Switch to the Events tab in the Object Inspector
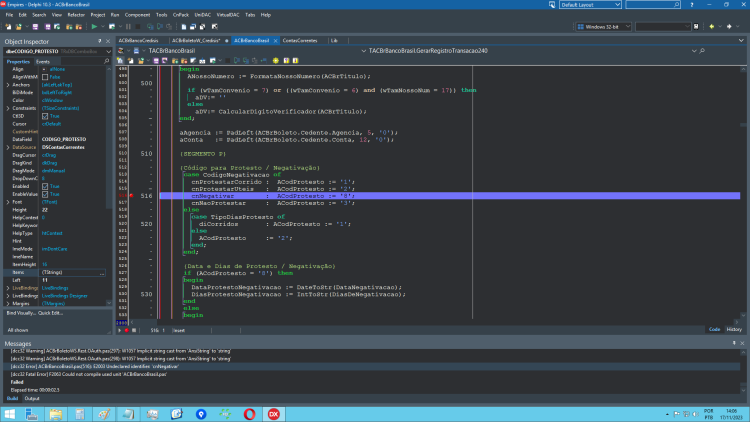The height and width of the screenshot is (422, 750). click(x=43, y=62)
